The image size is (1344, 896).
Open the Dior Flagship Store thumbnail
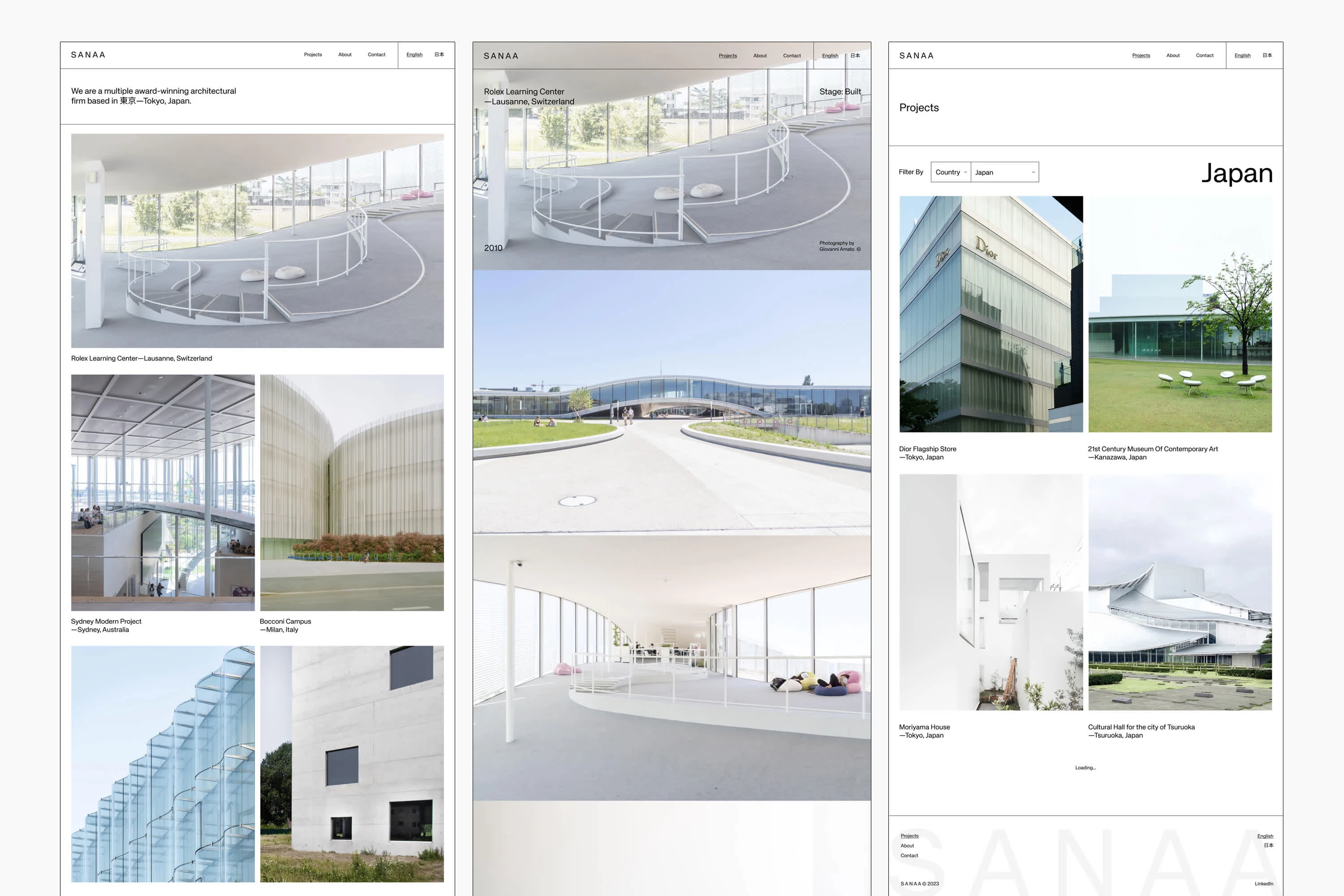991,314
